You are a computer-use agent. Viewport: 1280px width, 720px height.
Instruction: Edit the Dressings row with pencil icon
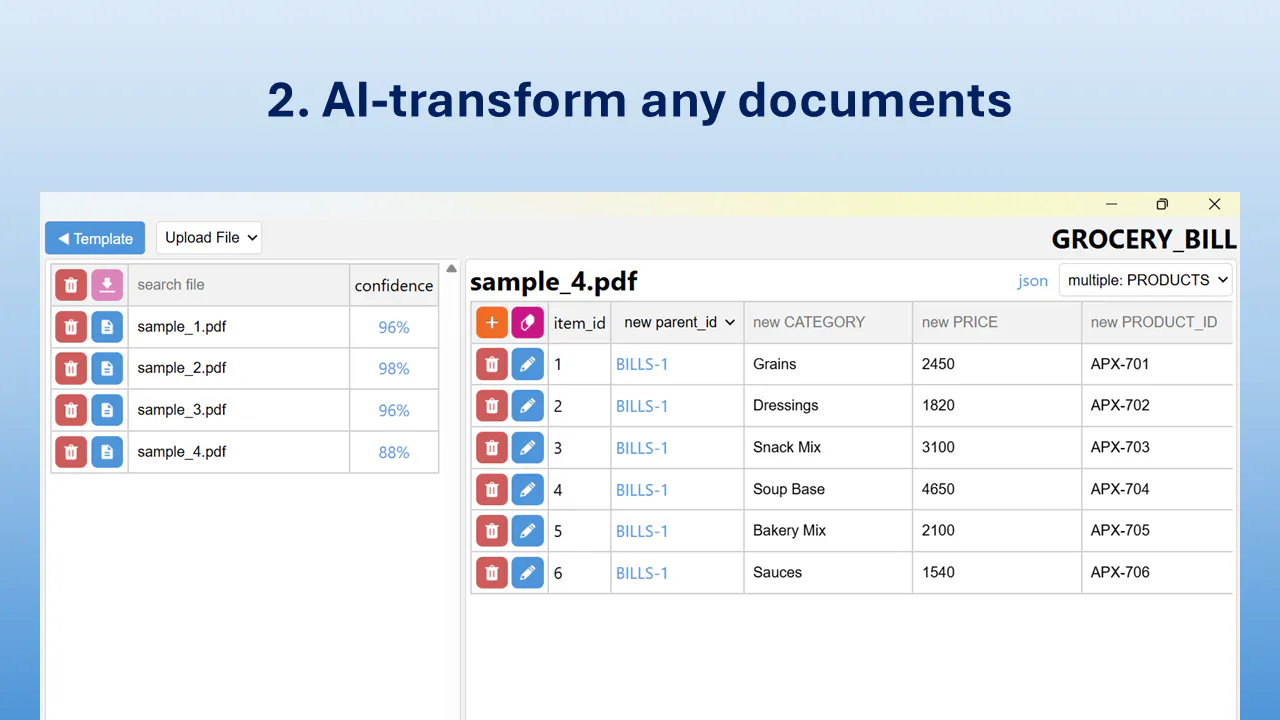(x=528, y=406)
